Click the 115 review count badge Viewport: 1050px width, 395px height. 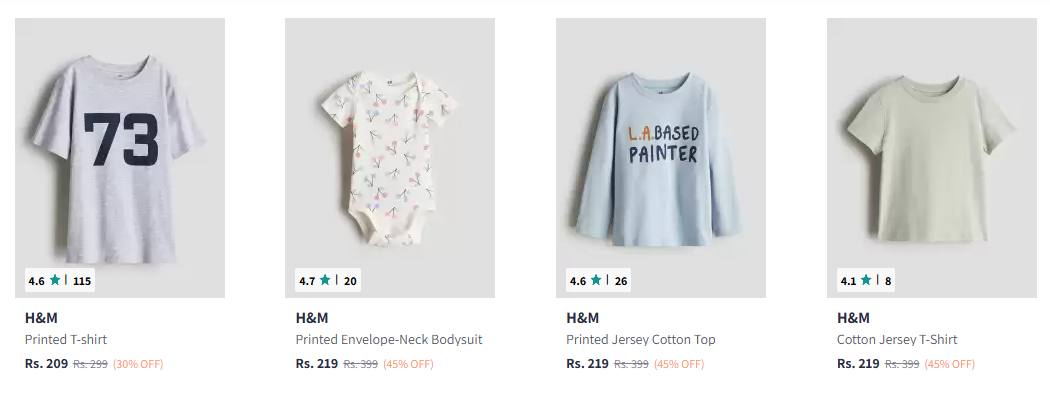click(82, 281)
